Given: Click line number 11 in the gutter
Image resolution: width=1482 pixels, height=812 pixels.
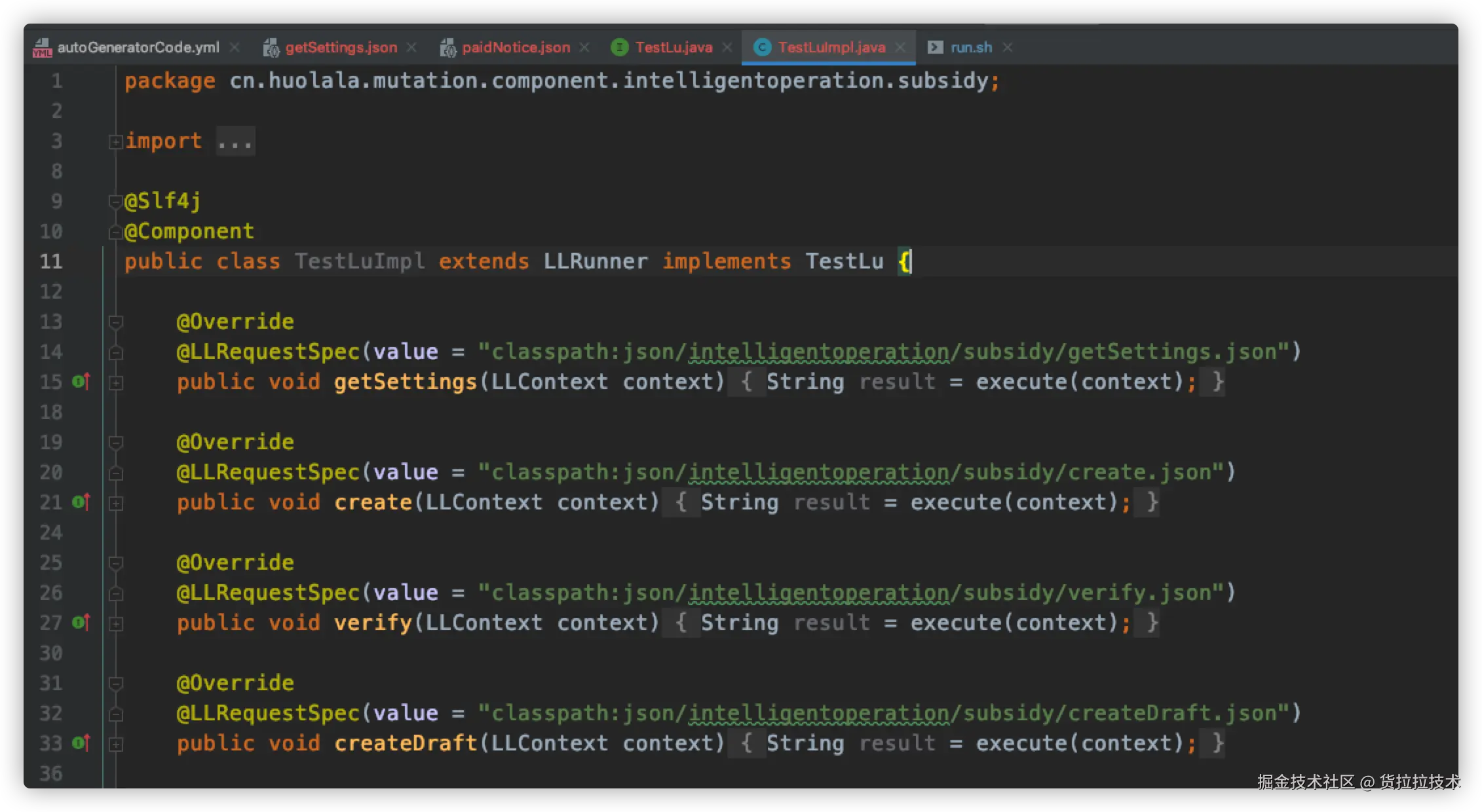Looking at the screenshot, I should [51, 261].
